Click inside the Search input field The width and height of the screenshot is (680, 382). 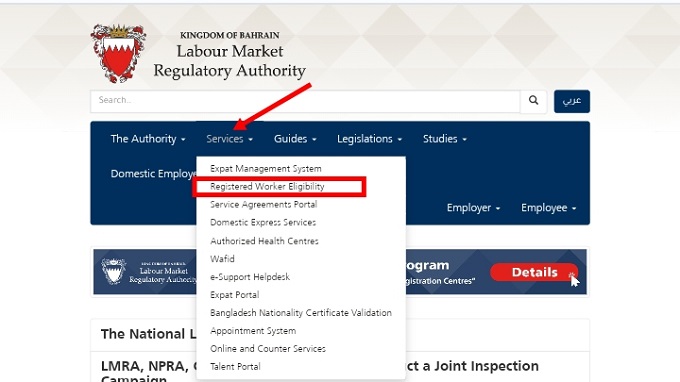click(305, 101)
